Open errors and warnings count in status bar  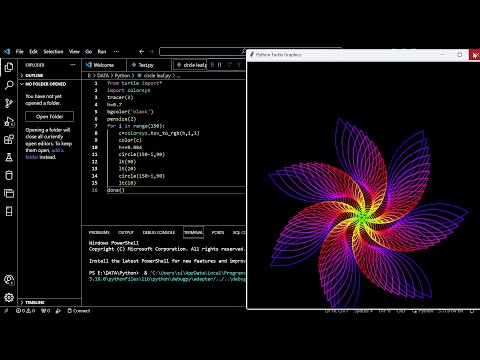[25, 311]
